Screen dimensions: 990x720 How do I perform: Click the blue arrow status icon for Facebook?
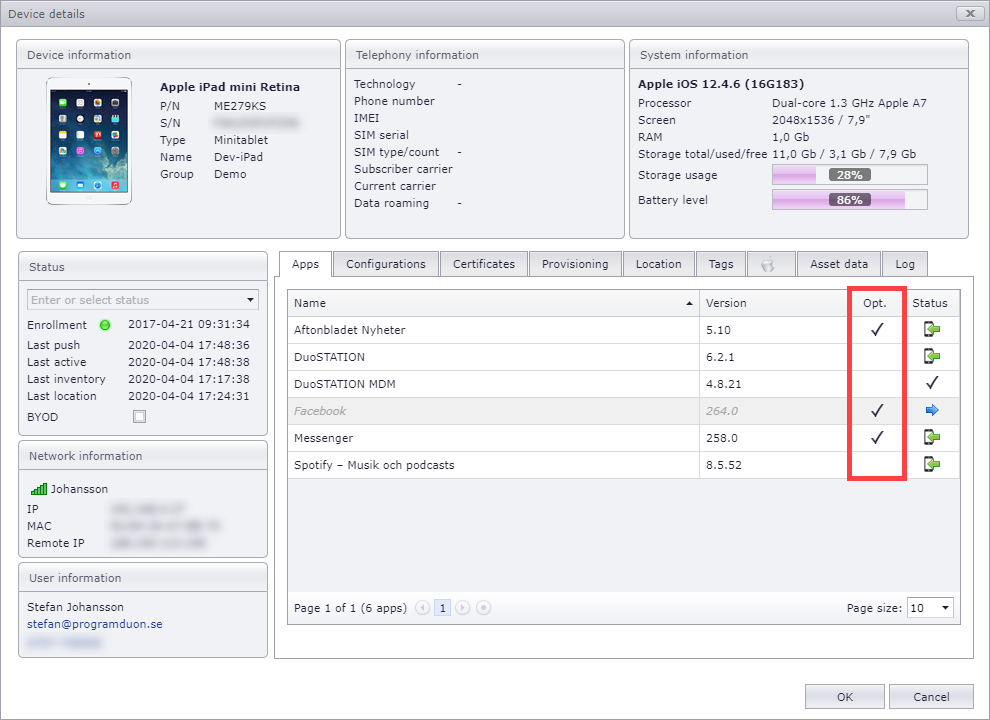click(932, 411)
